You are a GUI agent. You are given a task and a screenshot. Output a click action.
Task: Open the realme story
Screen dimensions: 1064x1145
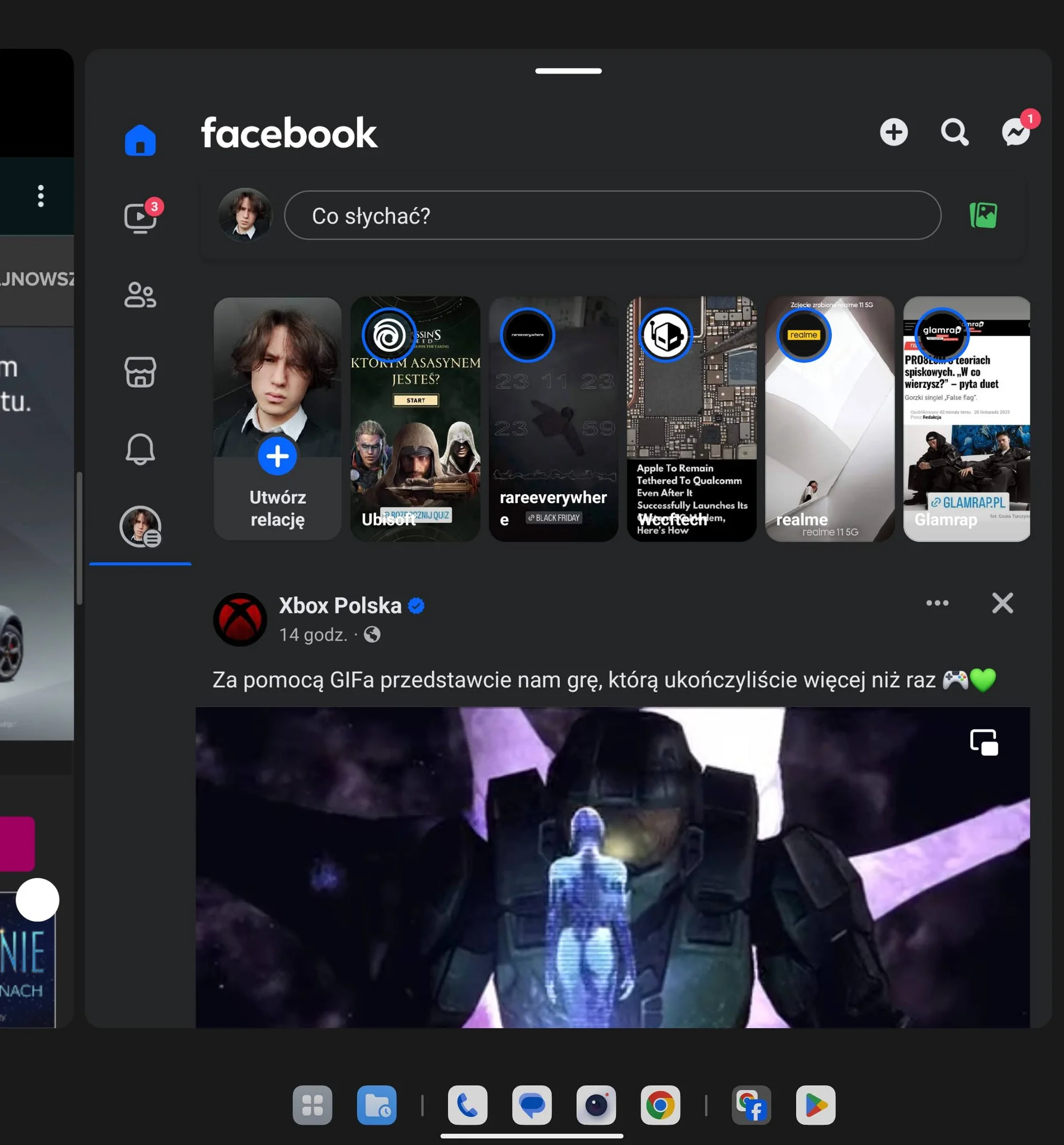click(x=830, y=418)
